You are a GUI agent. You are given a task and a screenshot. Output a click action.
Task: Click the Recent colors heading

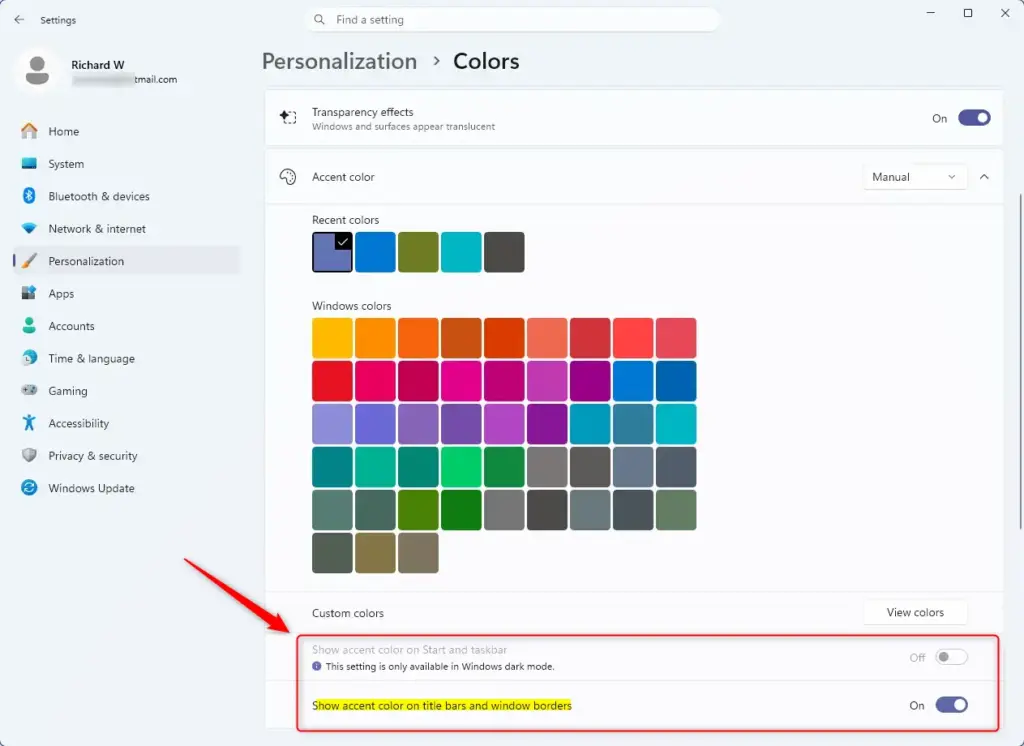(345, 220)
